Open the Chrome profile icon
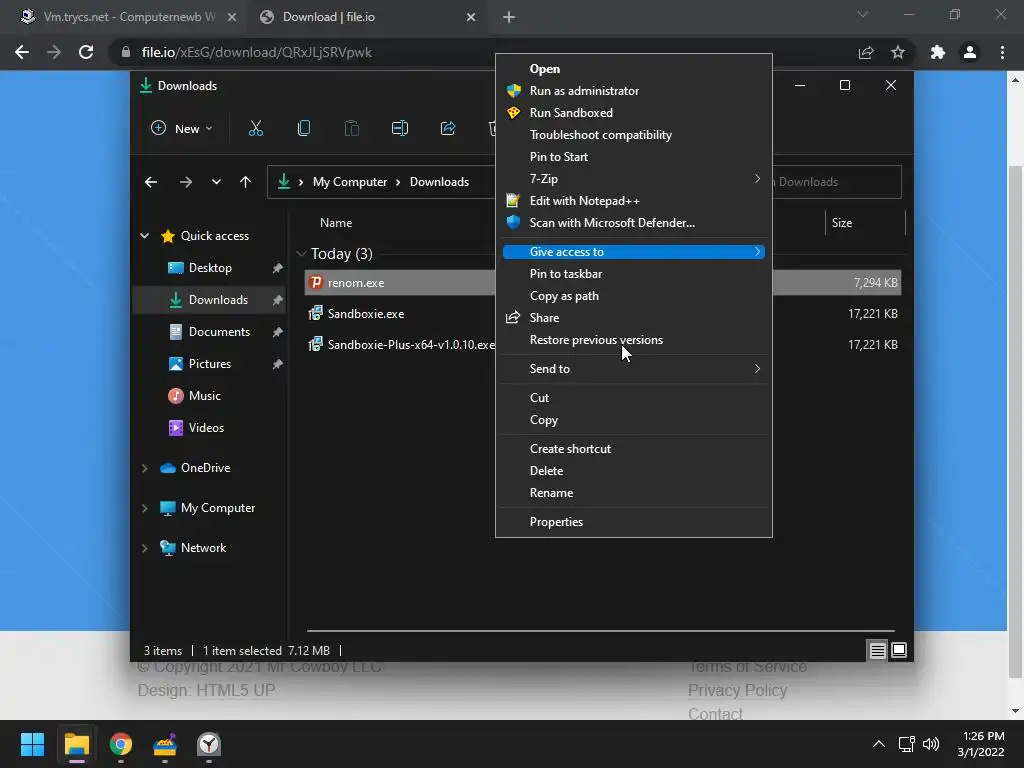Viewport: 1024px width, 768px height. point(970,52)
